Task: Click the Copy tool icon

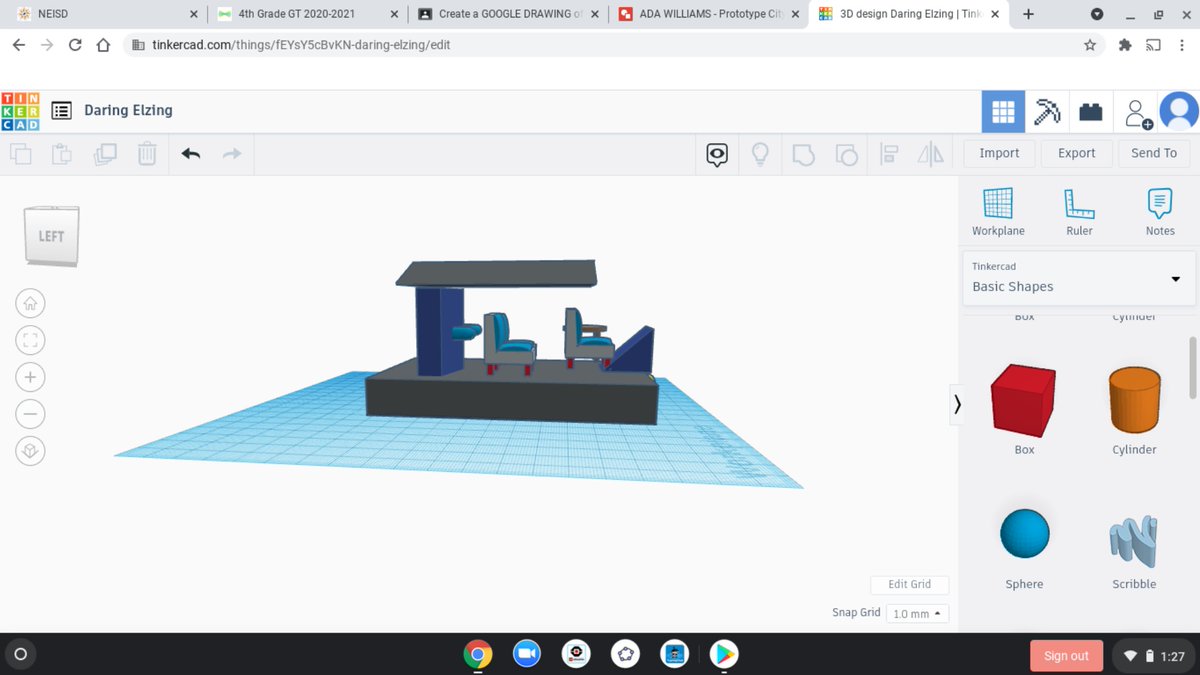Action: point(21,154)
